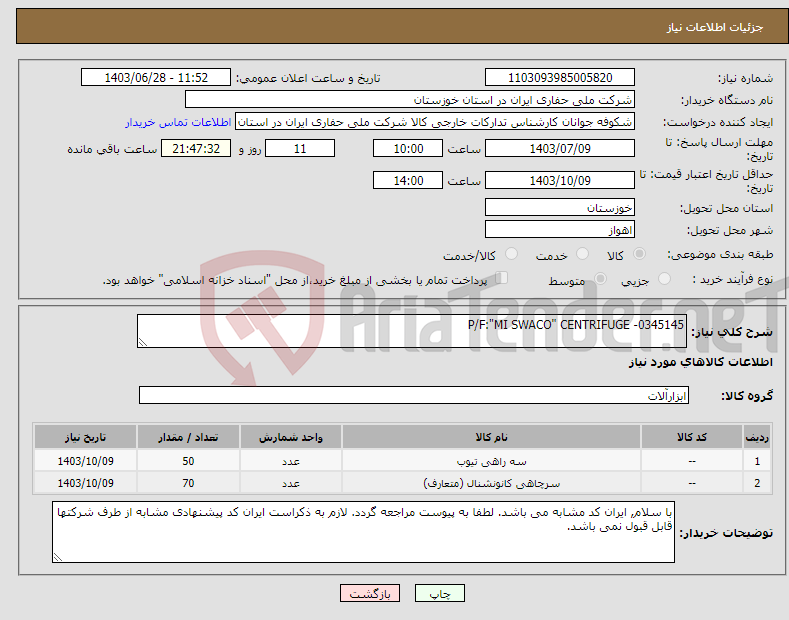The width and height of the screenshot is (789, 620).
Task: Click the remaining time countdown 21:47:32
Action: coord(196,148)
